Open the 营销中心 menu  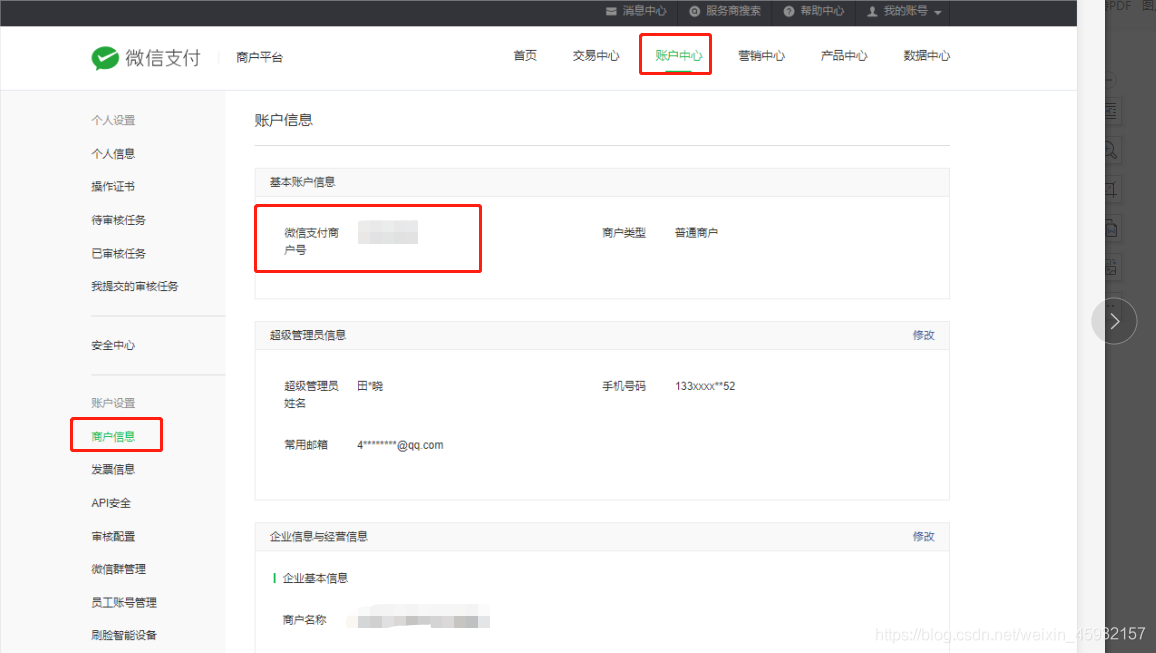point(761,55)
